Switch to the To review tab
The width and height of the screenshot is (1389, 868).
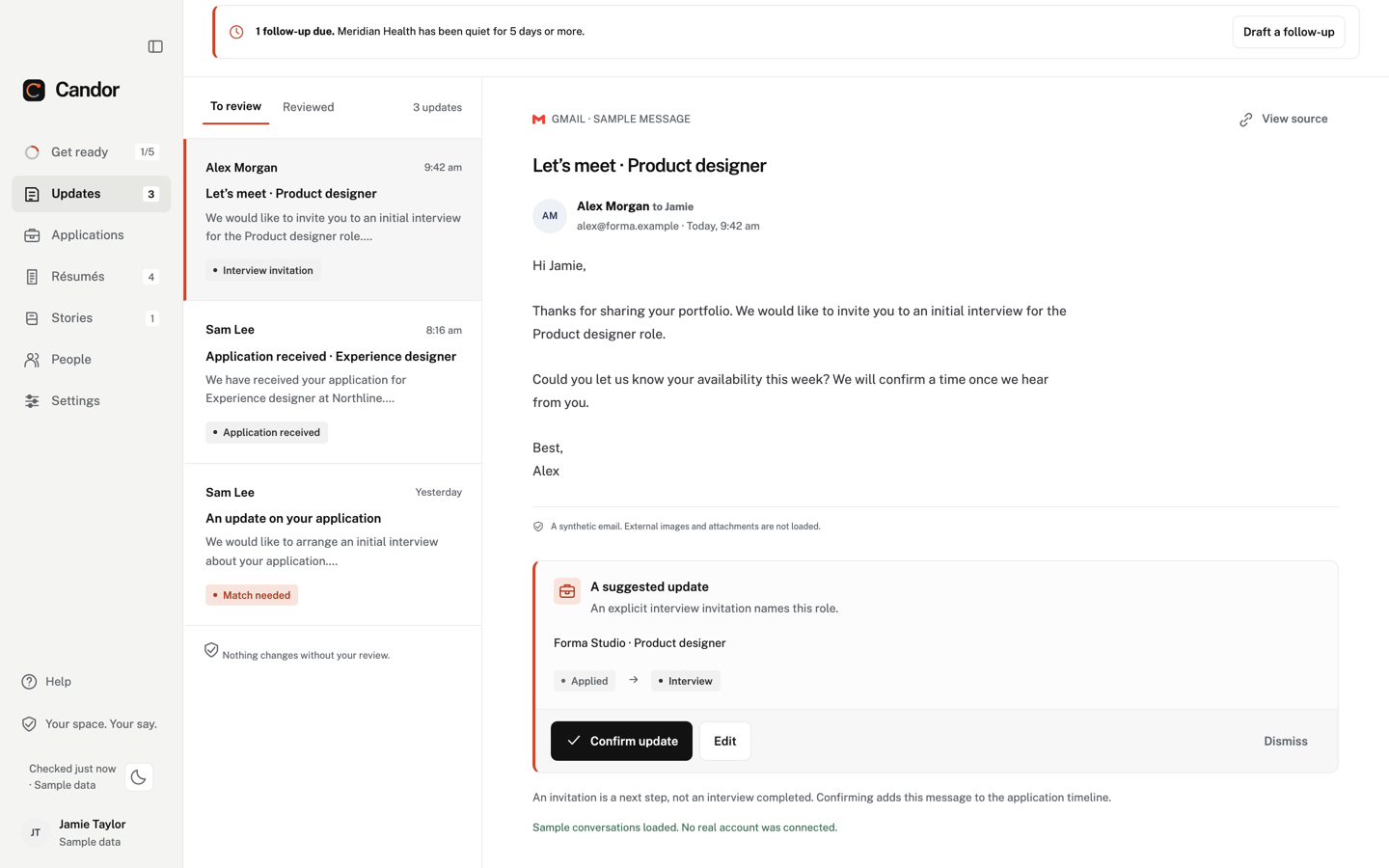[x=235, y=107]
